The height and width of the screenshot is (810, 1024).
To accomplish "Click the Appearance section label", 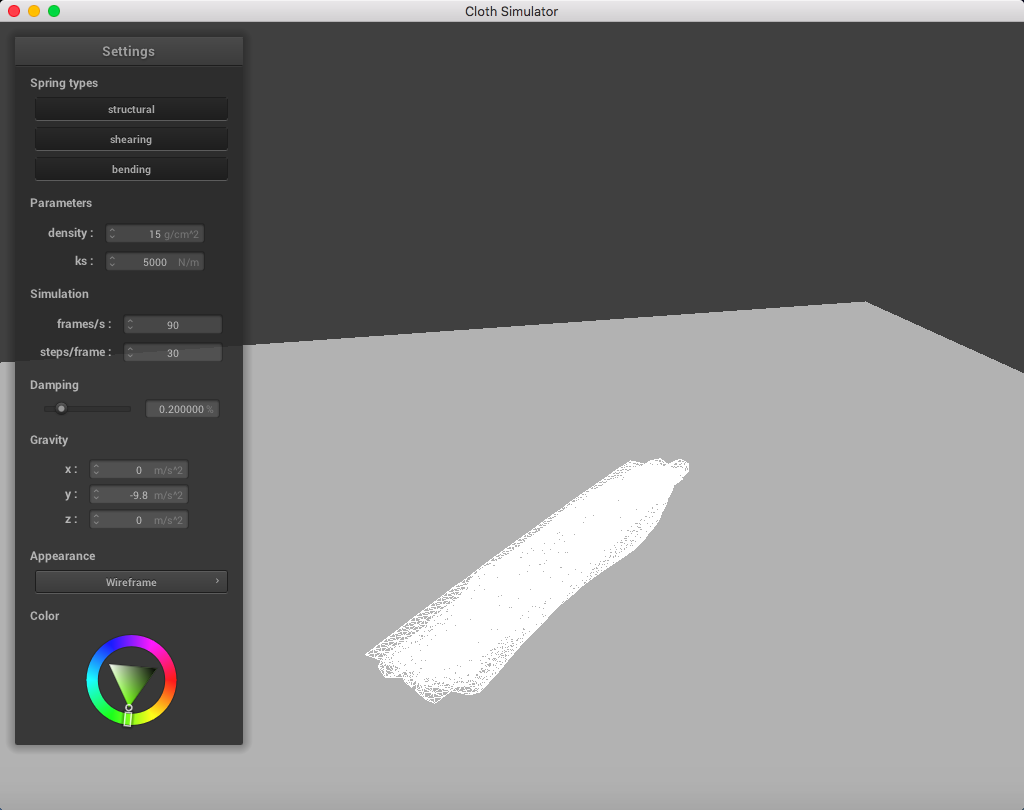I will 63,557.
